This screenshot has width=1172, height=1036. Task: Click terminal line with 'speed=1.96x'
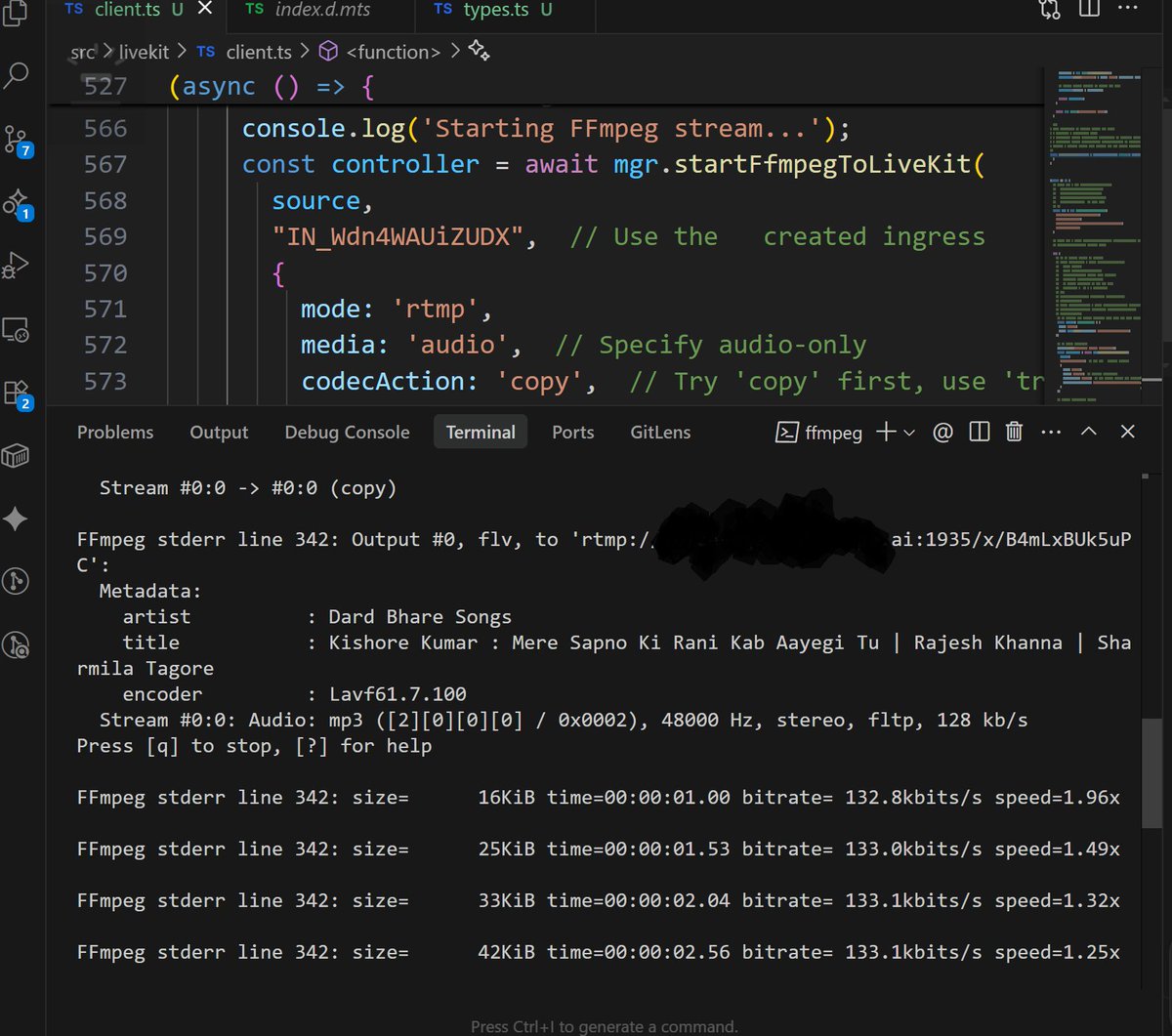599,798
